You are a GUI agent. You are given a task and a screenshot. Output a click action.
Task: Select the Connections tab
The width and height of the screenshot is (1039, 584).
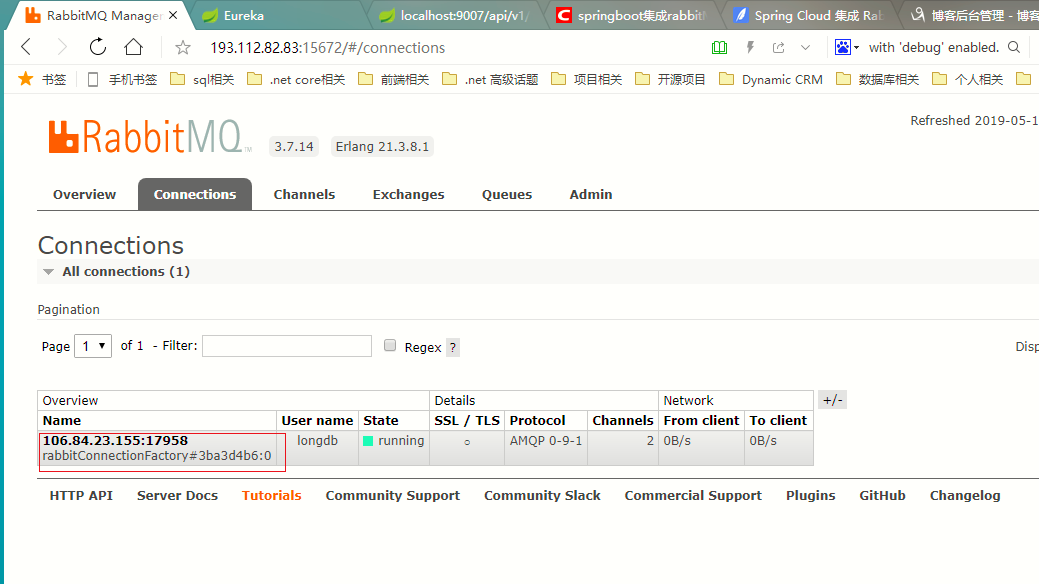195,194
